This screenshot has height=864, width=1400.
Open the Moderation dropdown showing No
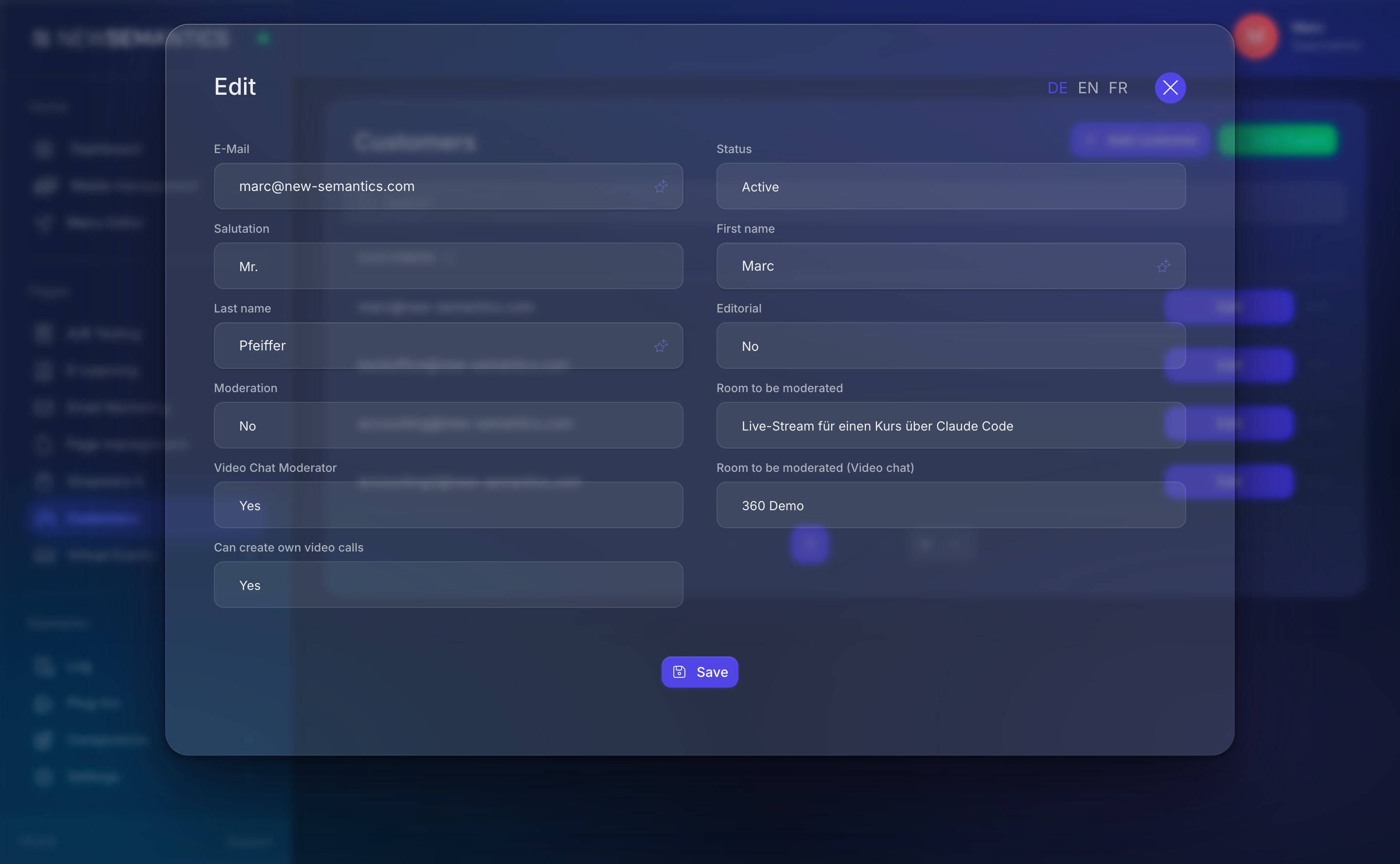coord(448,425)
